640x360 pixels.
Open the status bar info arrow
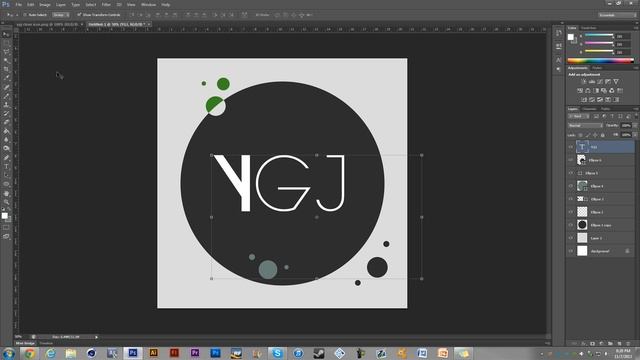96,337
